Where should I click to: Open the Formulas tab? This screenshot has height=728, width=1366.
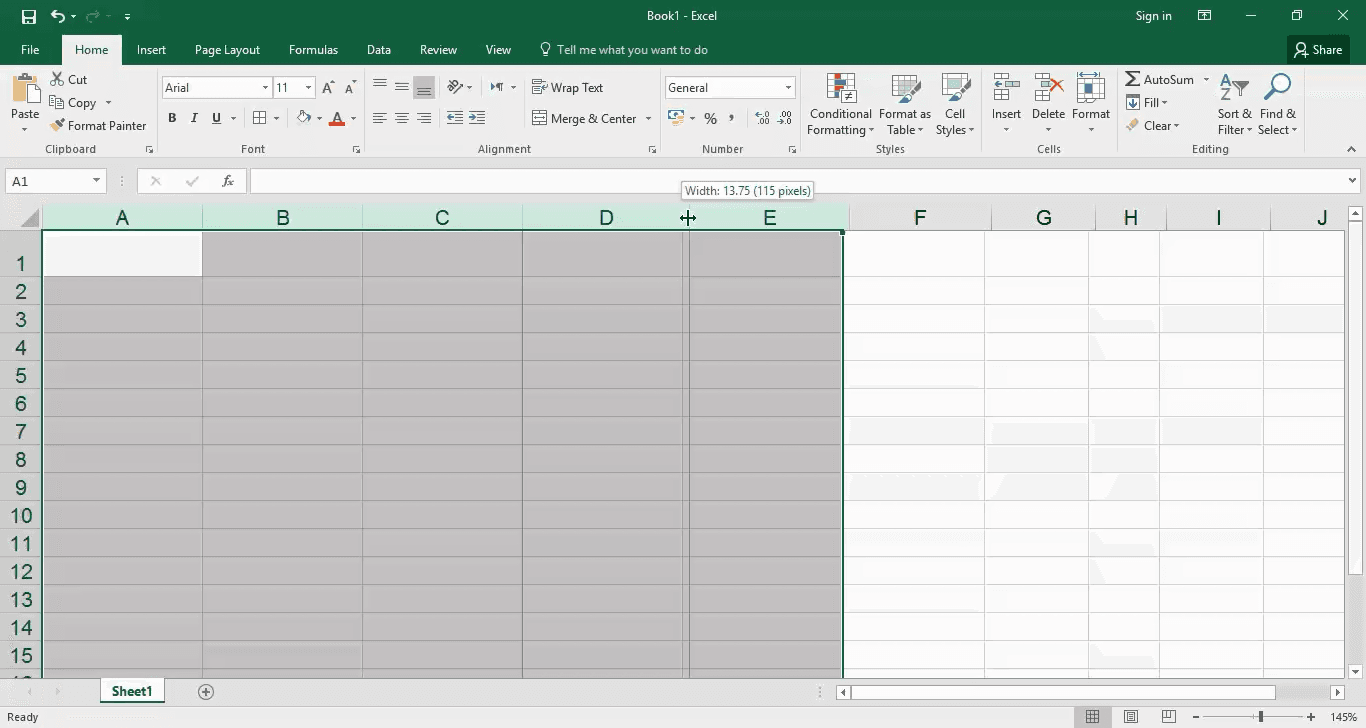(313, 50)
